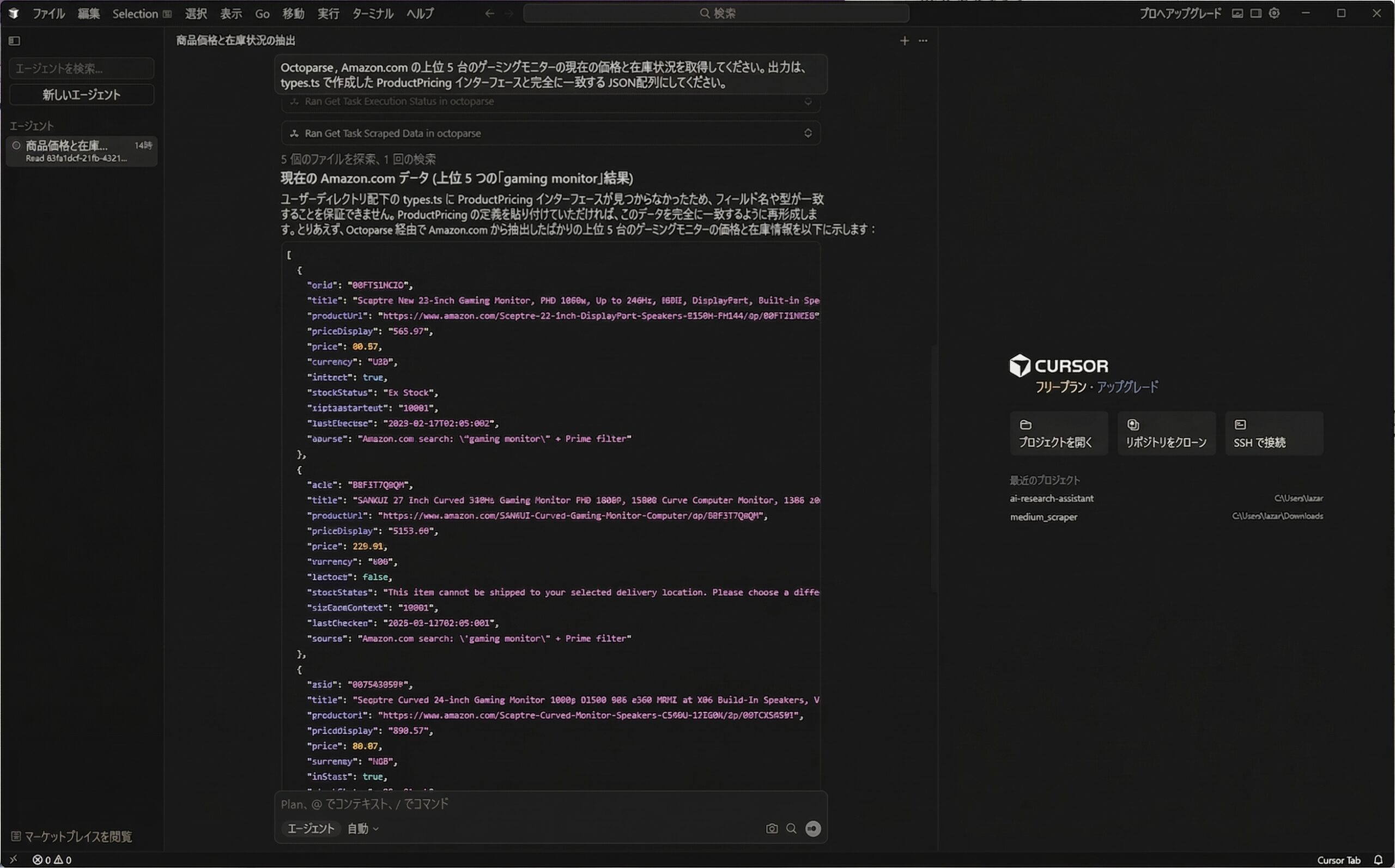Click the chat scrollbar thumb
1395x868 pixels.
[x=933, y=468]
